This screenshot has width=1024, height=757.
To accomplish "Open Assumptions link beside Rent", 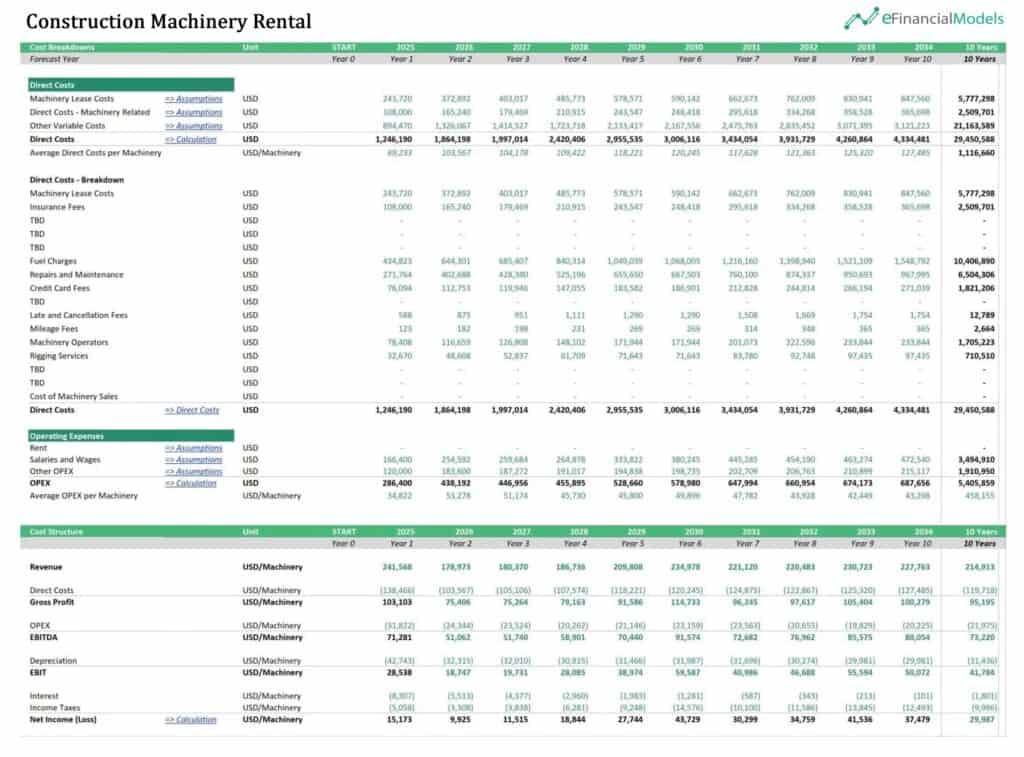I will click(x=193, y=448).
